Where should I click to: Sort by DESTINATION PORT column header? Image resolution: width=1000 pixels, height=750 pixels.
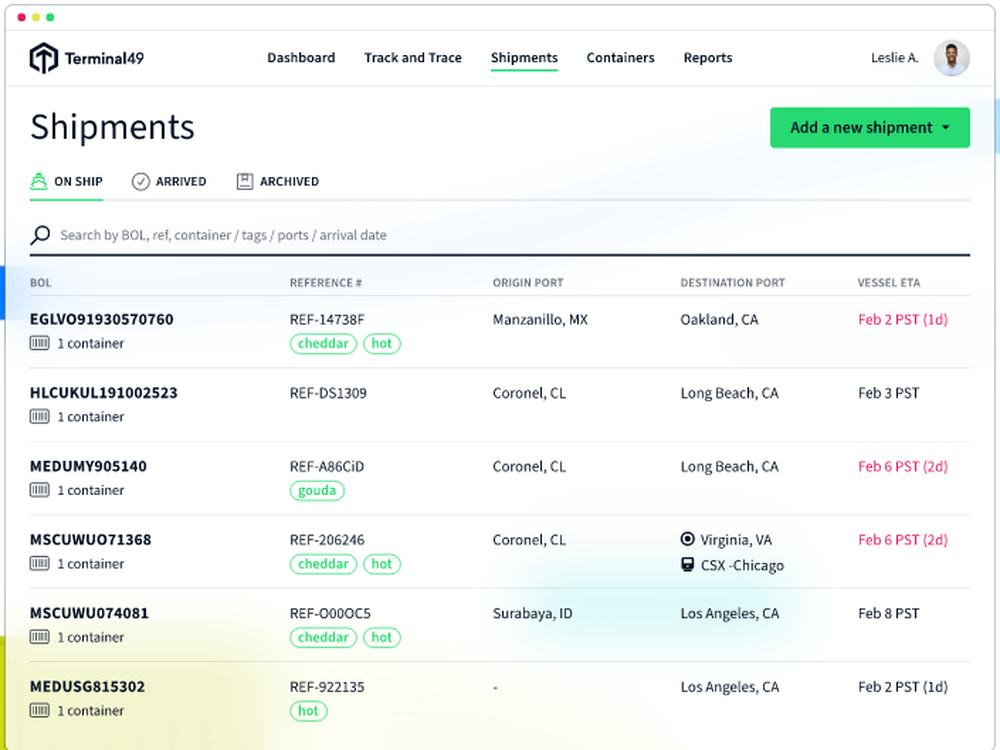[x=733, y=283]
